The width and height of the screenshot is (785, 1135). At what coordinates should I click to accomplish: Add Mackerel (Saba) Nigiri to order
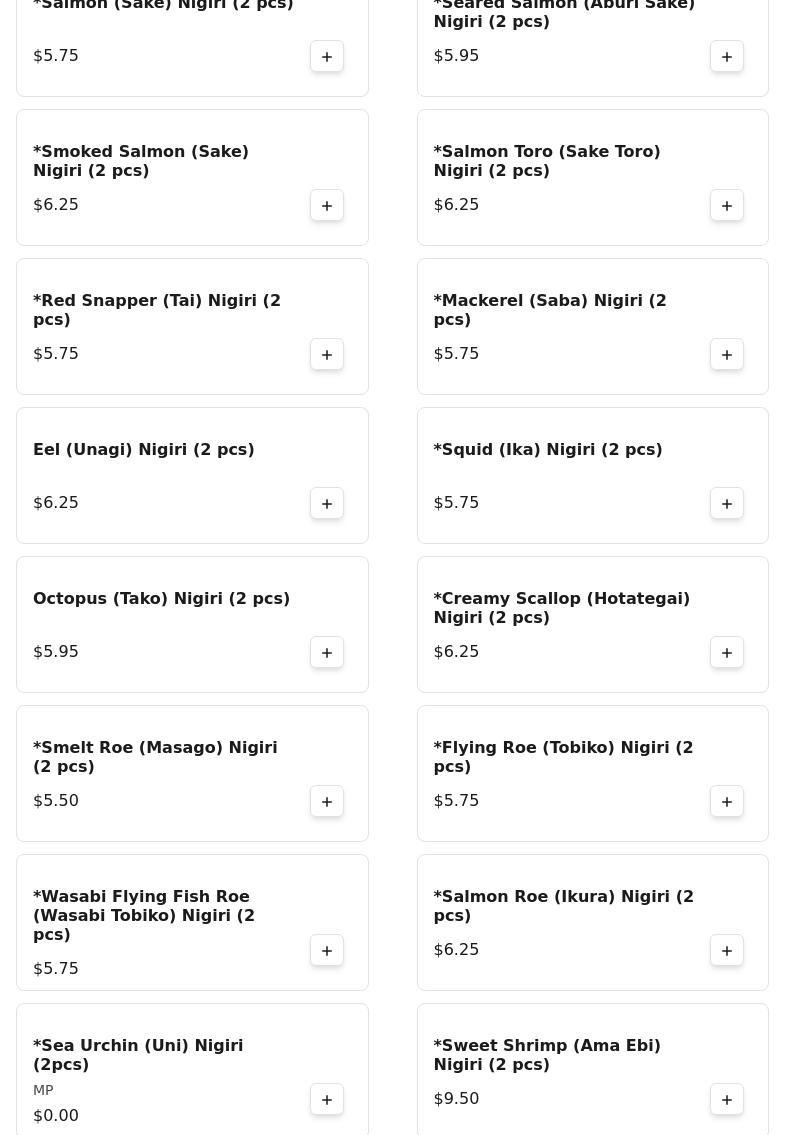coord(726,355)
